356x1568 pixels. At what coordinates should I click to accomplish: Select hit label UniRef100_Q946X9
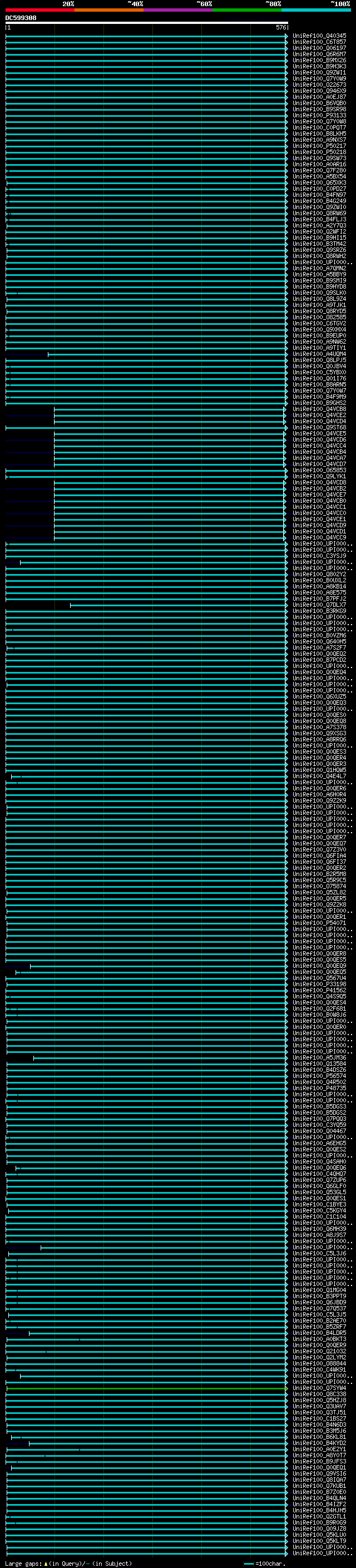tap(319, 91)
